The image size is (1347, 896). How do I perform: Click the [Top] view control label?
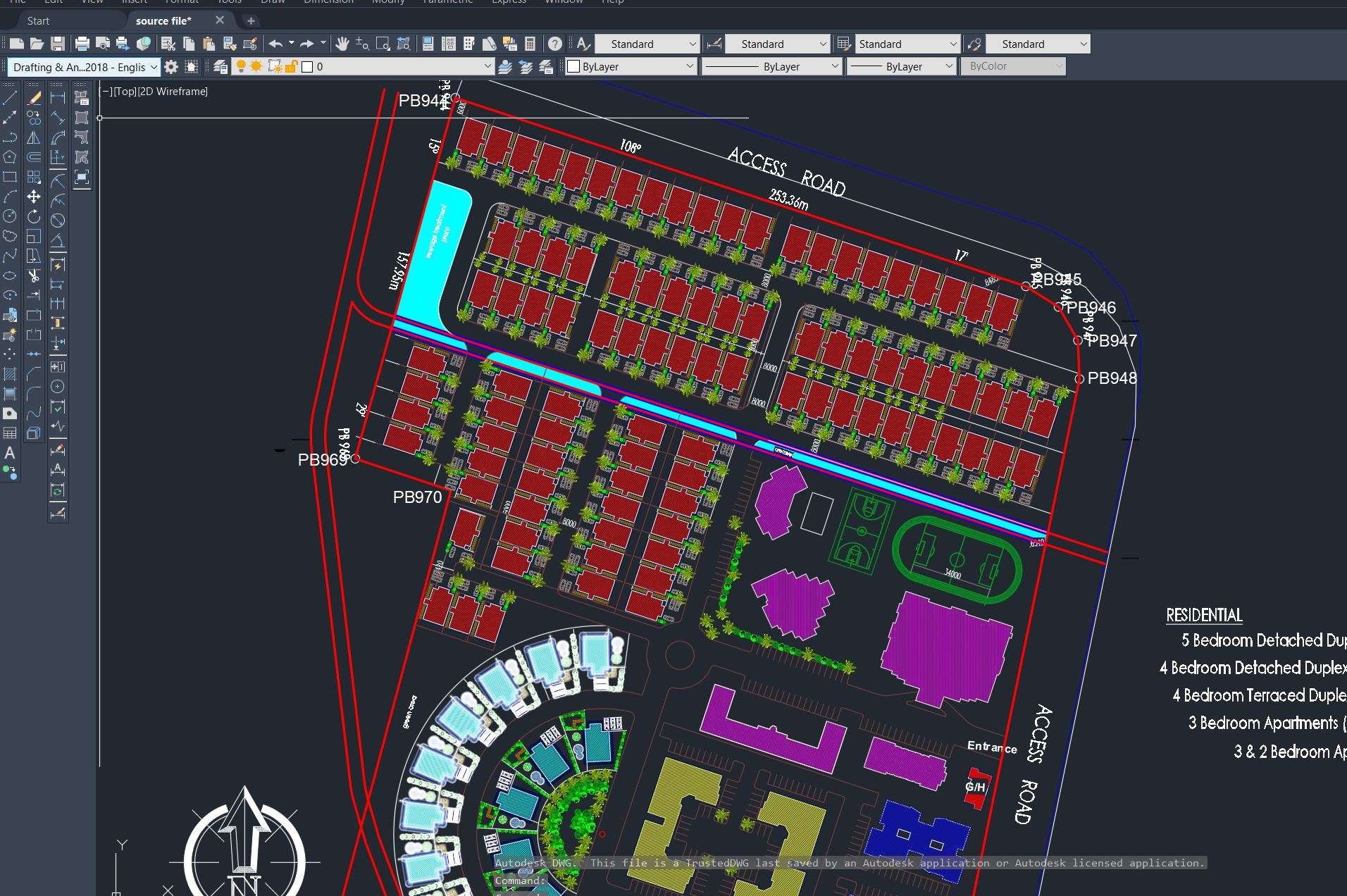[x=125, y=92]
